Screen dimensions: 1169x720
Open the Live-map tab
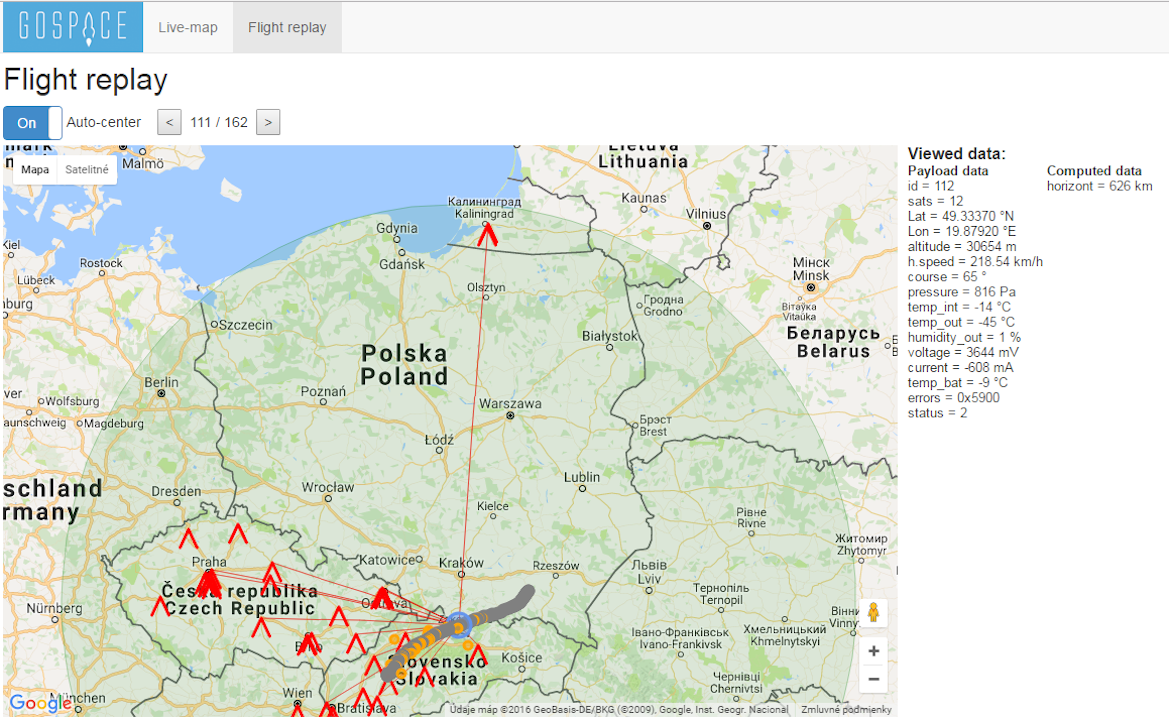point(188,27)
